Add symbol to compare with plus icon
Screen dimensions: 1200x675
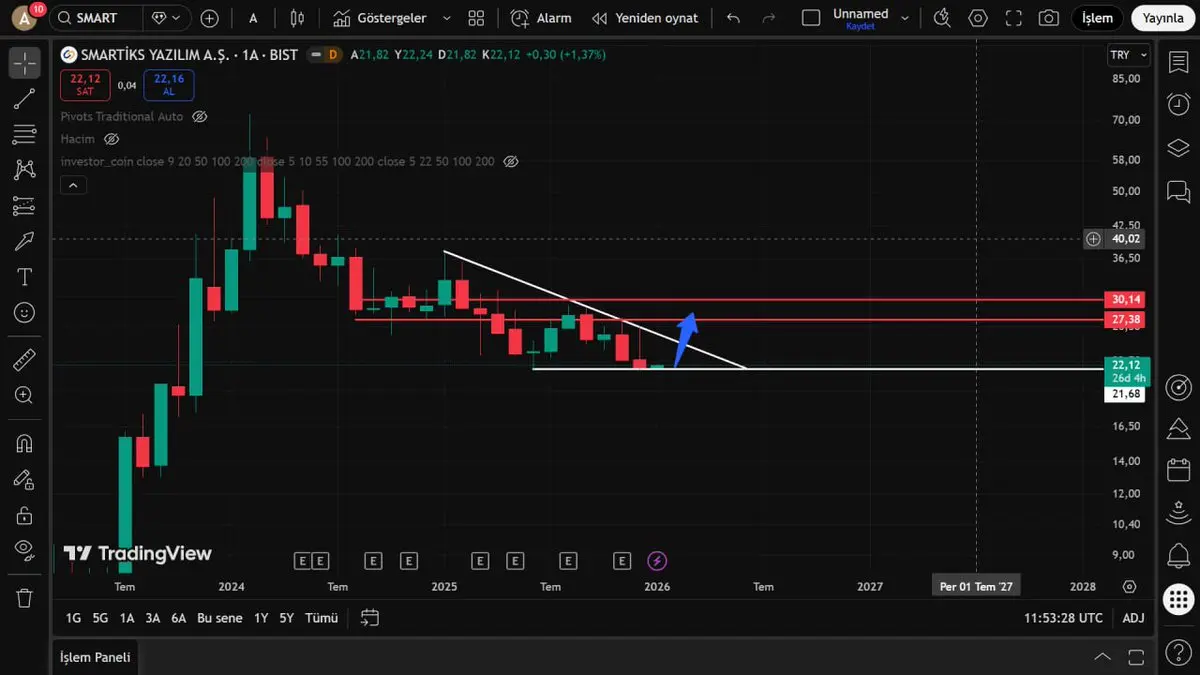coord(209,18)
